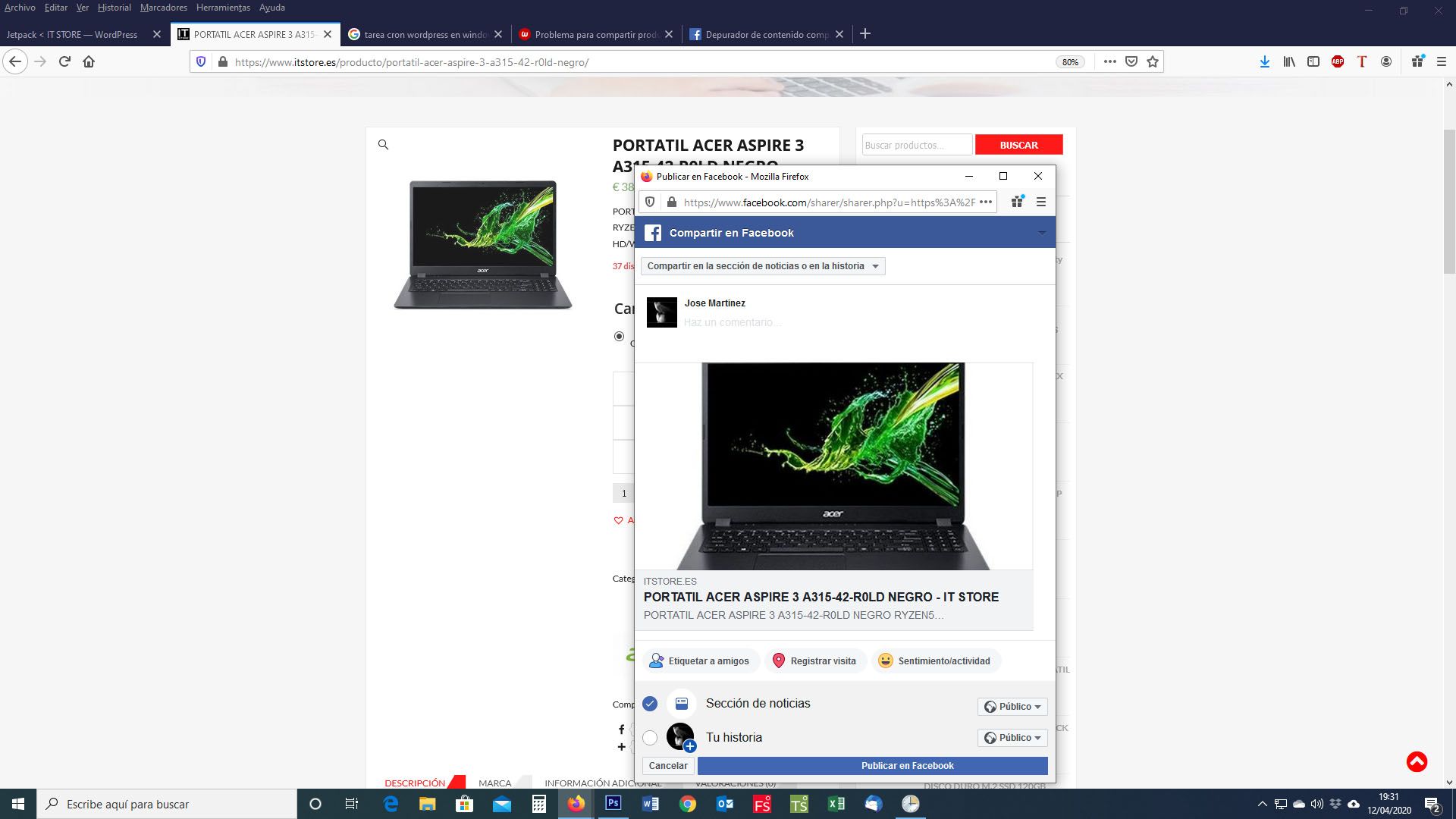Open Firefox account icon
Screen dimensions: 1456x819
point(1386,62)
